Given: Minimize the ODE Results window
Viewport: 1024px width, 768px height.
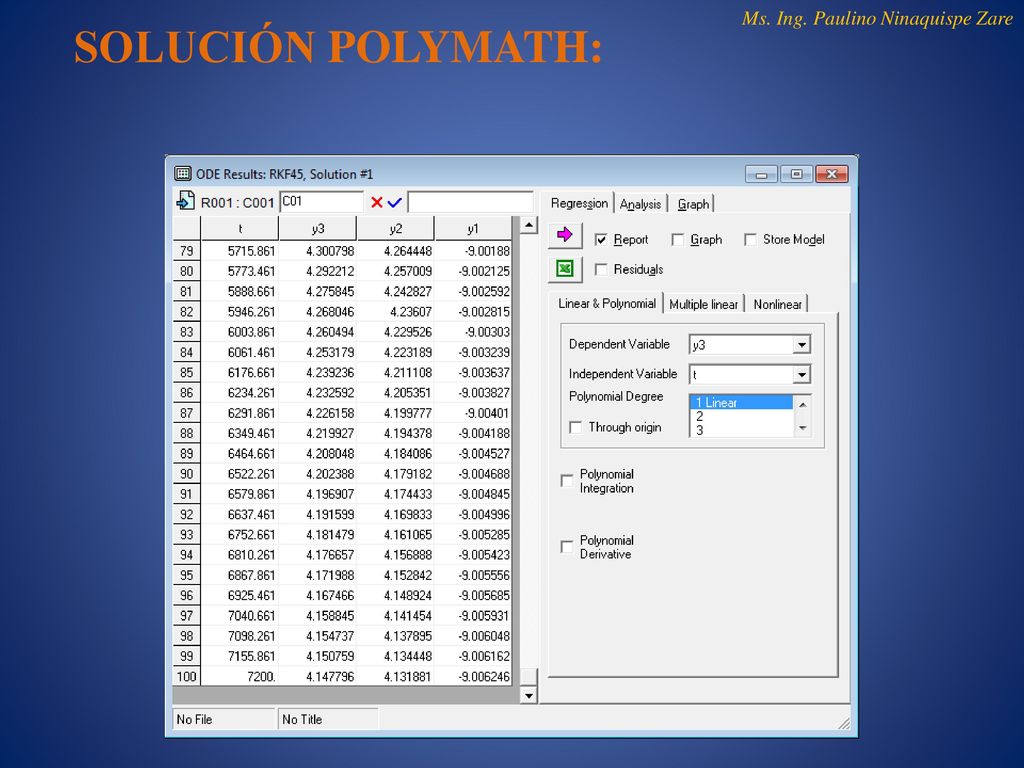Looking at the screenshot, I should [761, 174].
